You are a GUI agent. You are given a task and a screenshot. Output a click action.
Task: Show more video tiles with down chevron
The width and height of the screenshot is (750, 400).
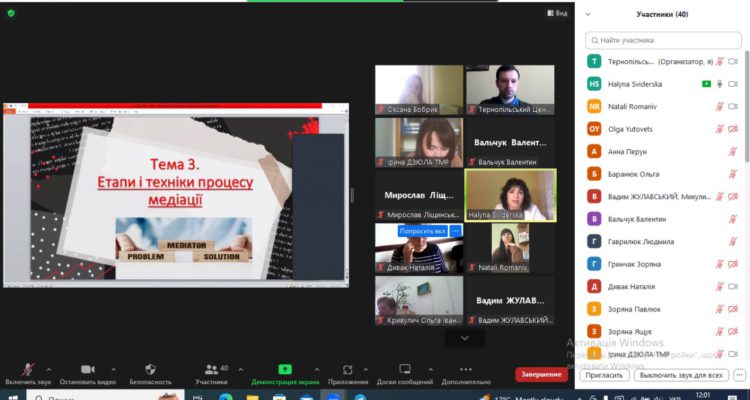tap(464, 338)
